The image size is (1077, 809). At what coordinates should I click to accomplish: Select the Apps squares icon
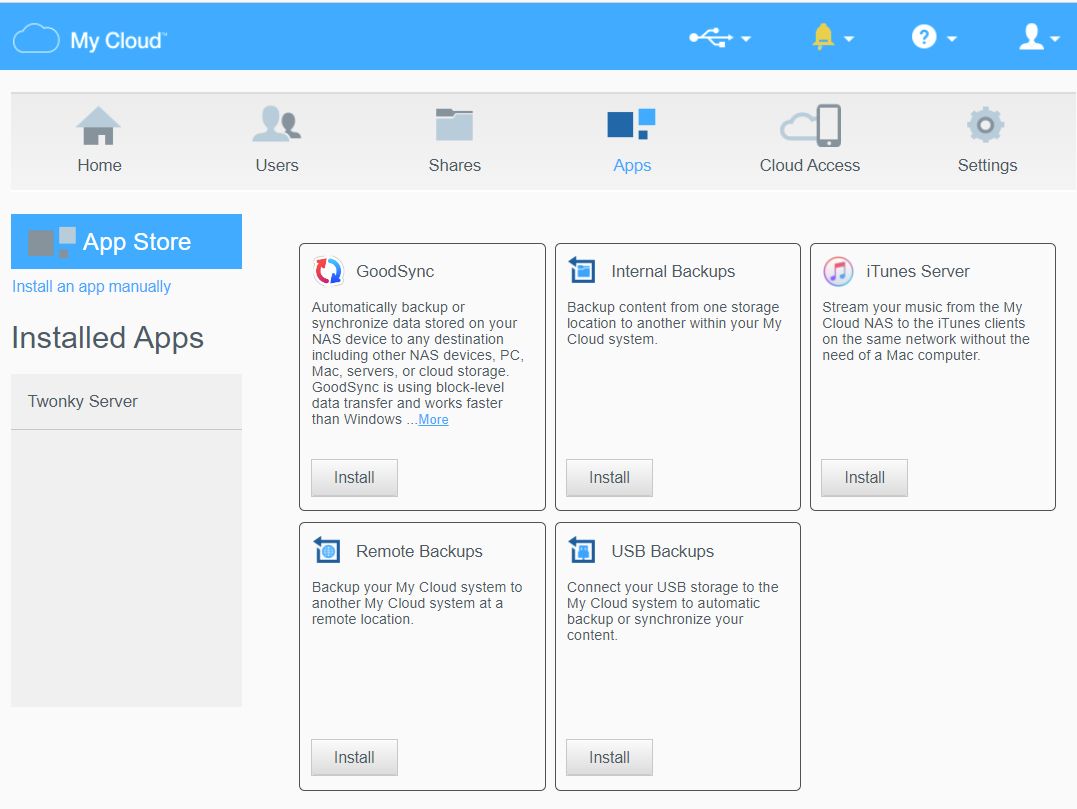[x=631, y=124]
